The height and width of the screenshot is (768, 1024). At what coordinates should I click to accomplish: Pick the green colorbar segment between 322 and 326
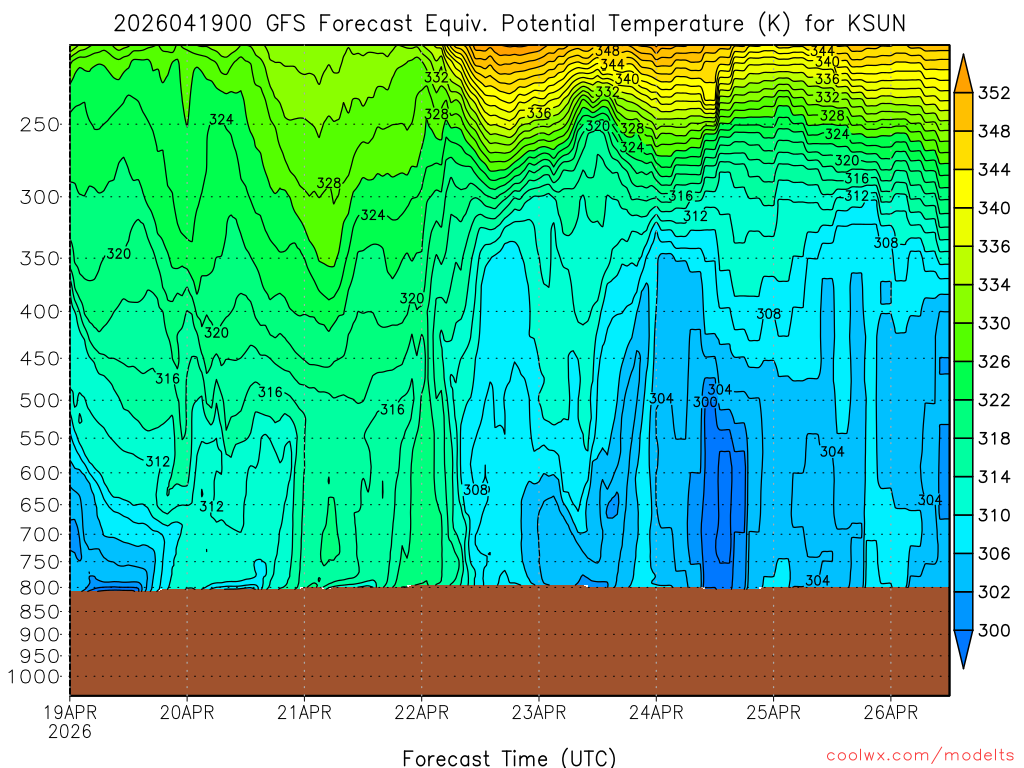(x=963, y=381)
